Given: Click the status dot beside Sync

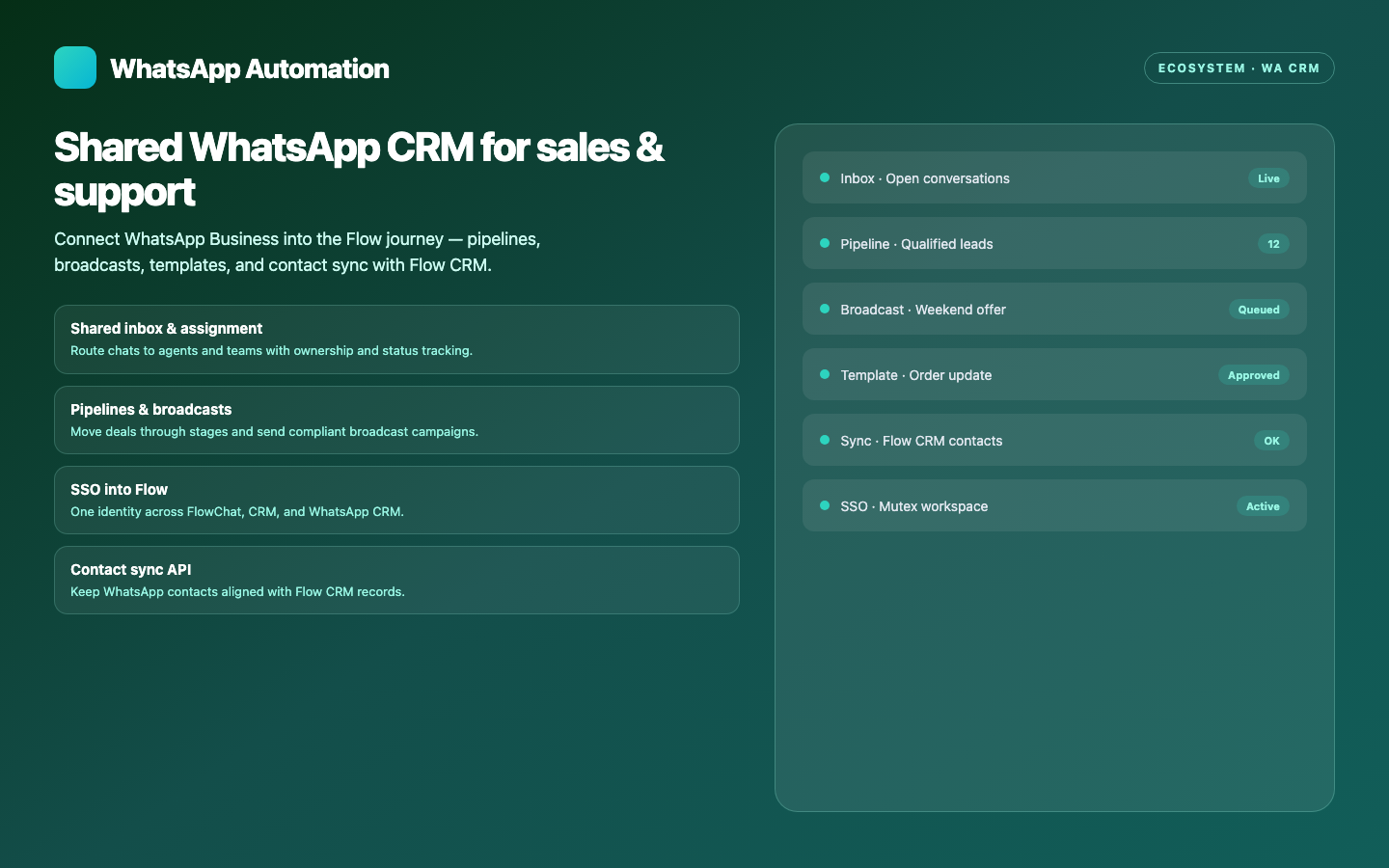Looking at the screenshot, I should click(825, 440).
